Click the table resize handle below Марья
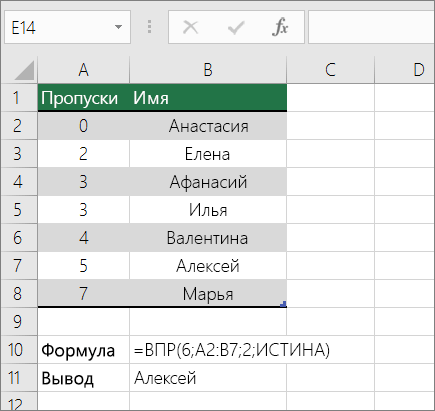 (283, 304)
